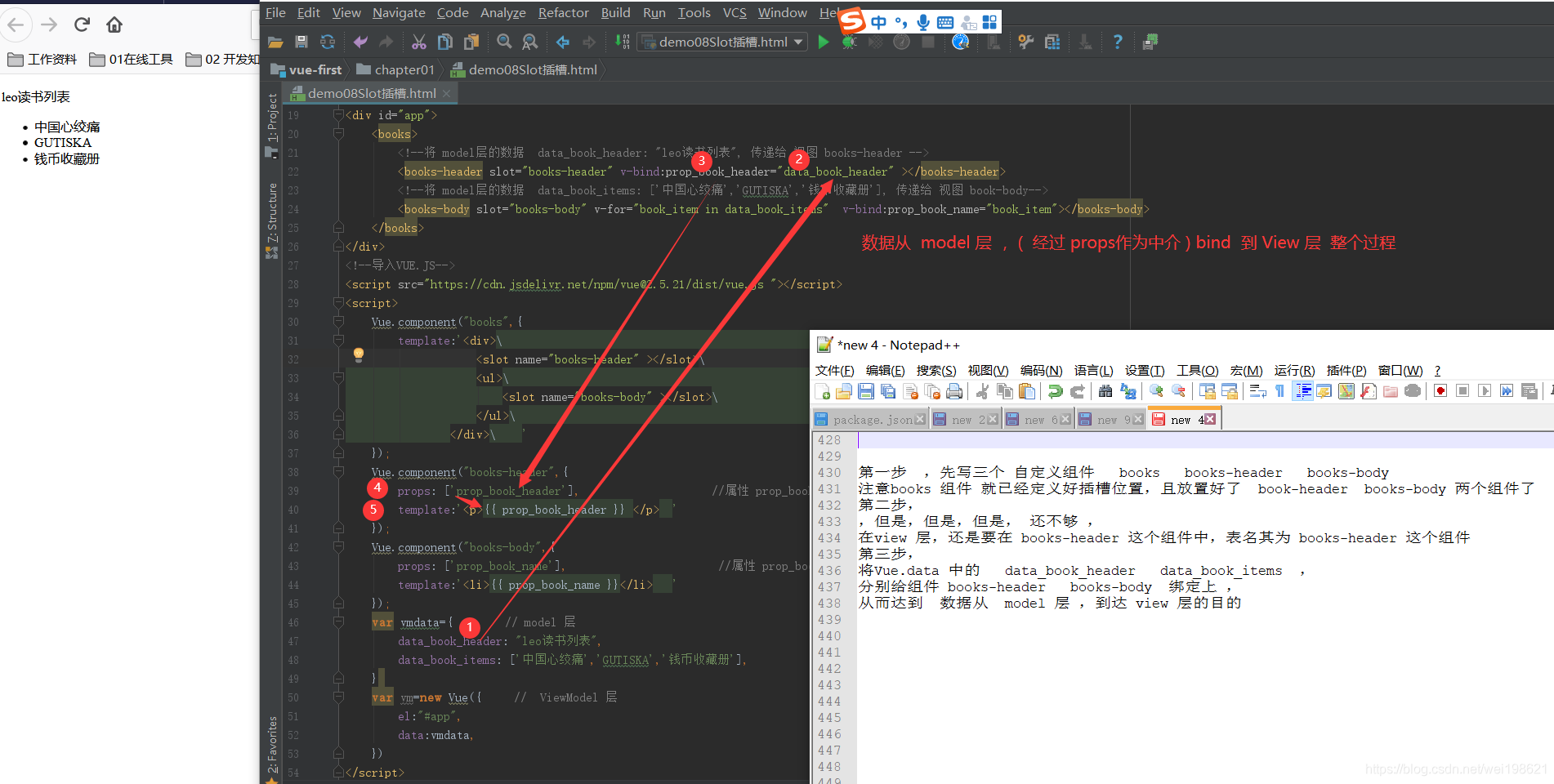
Task: Click vue-first in the IntelliJ breadcrumb
Action: [306, 70]
